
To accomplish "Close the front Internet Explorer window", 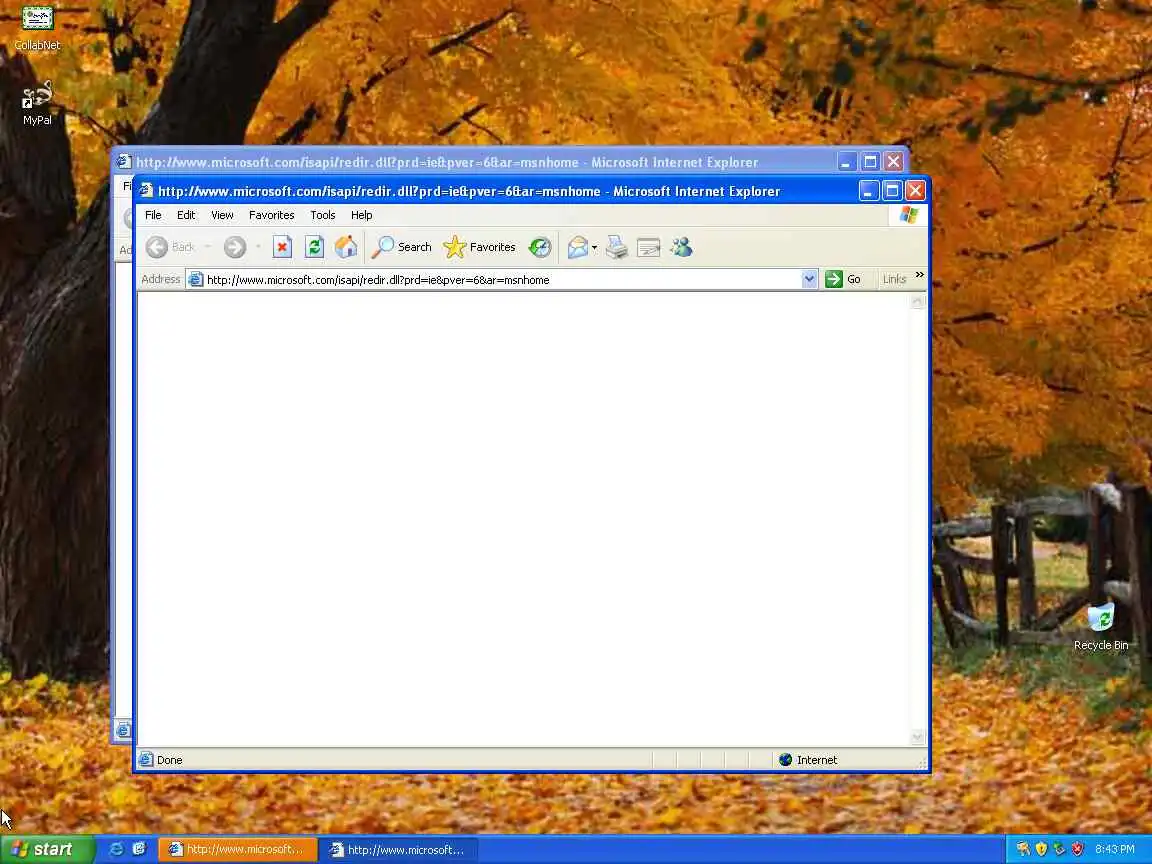I will (x=915, y=191).
